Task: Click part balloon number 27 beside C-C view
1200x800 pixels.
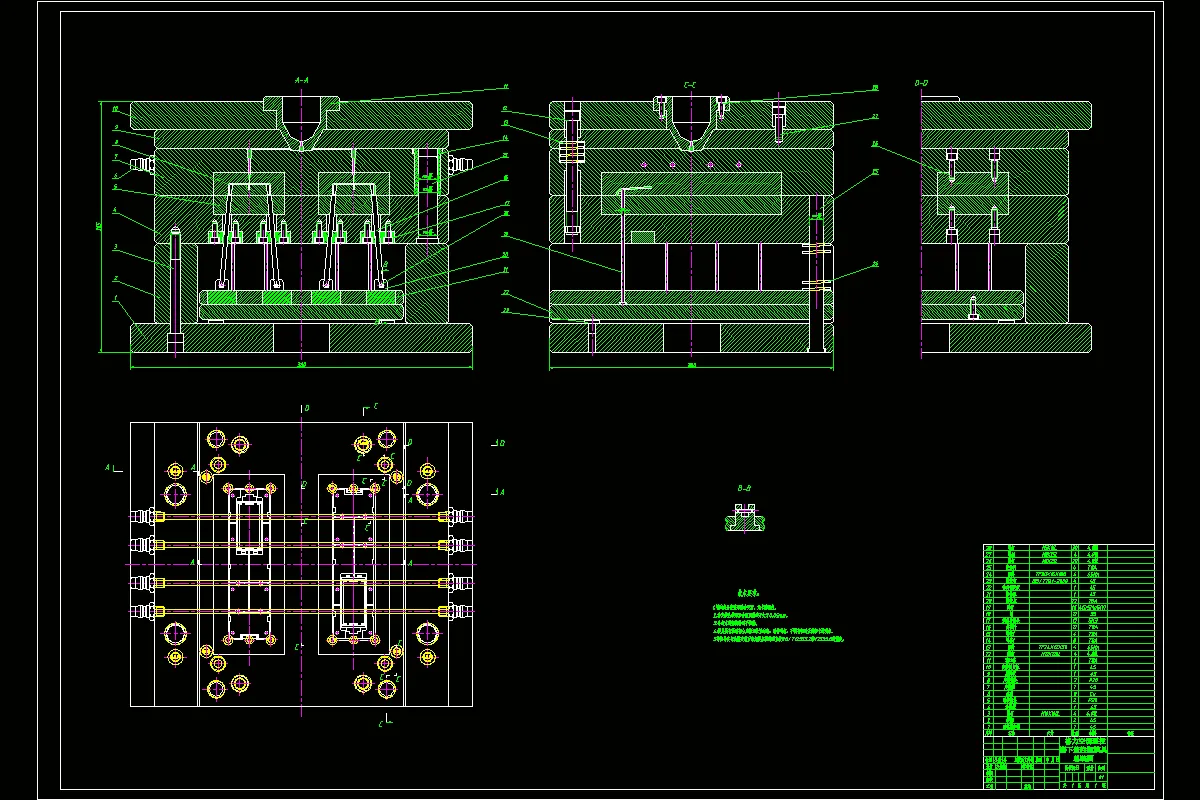Action: [875, 116]
